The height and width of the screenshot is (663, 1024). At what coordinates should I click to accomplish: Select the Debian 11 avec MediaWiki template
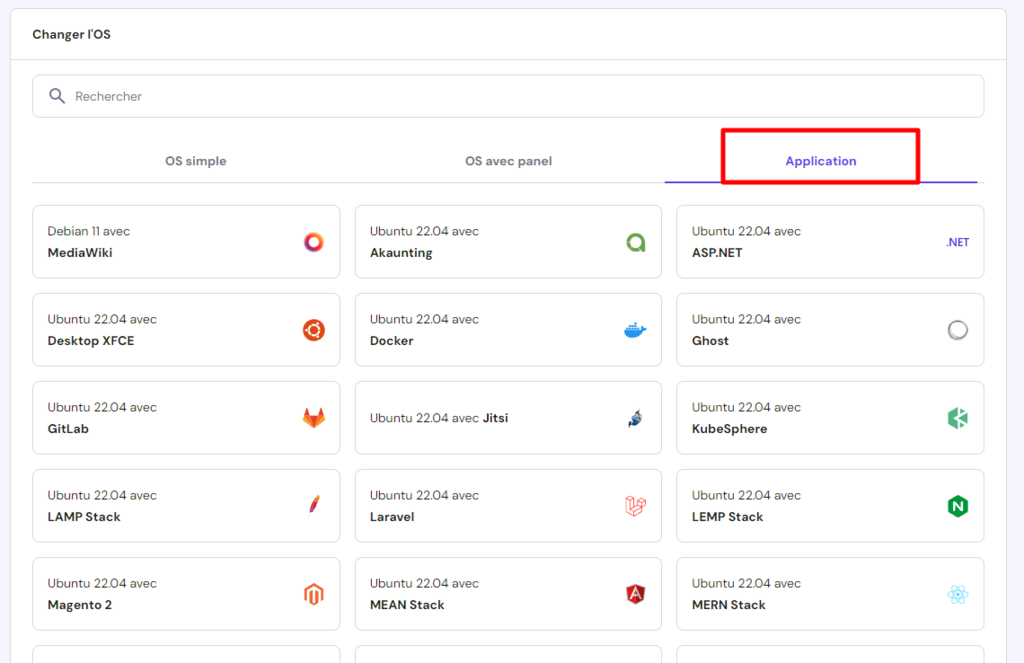[x=186, y=242]
